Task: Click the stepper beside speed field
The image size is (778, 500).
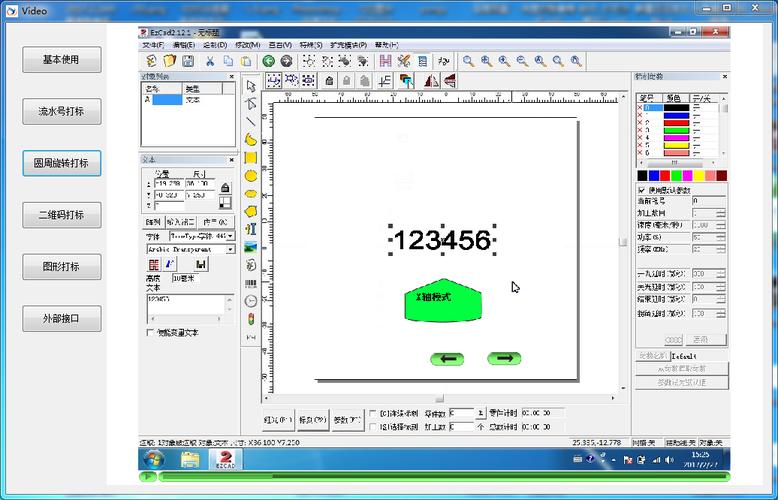Action: click(720, 225)
